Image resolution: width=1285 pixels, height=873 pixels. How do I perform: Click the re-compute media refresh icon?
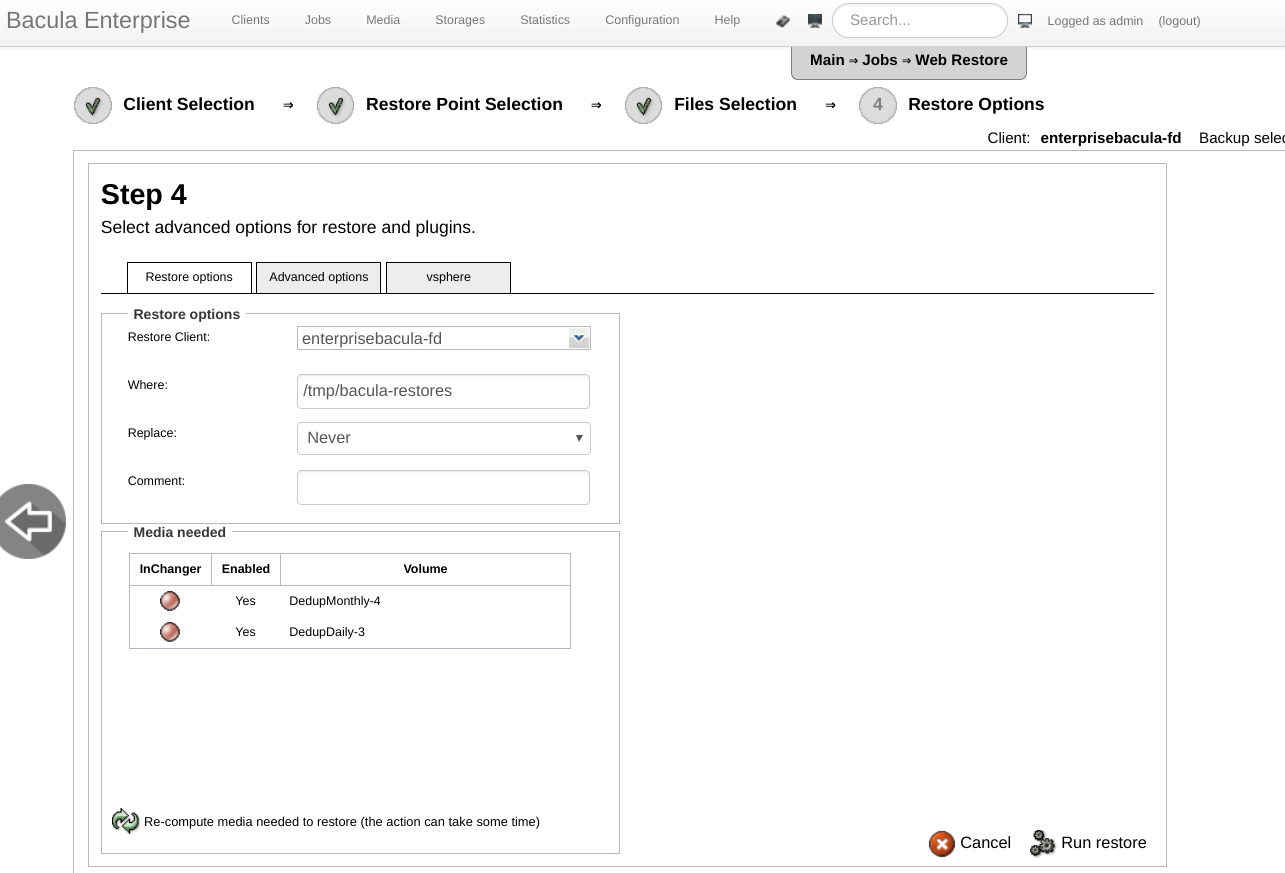pyautogui.click(x=125, y=821)
